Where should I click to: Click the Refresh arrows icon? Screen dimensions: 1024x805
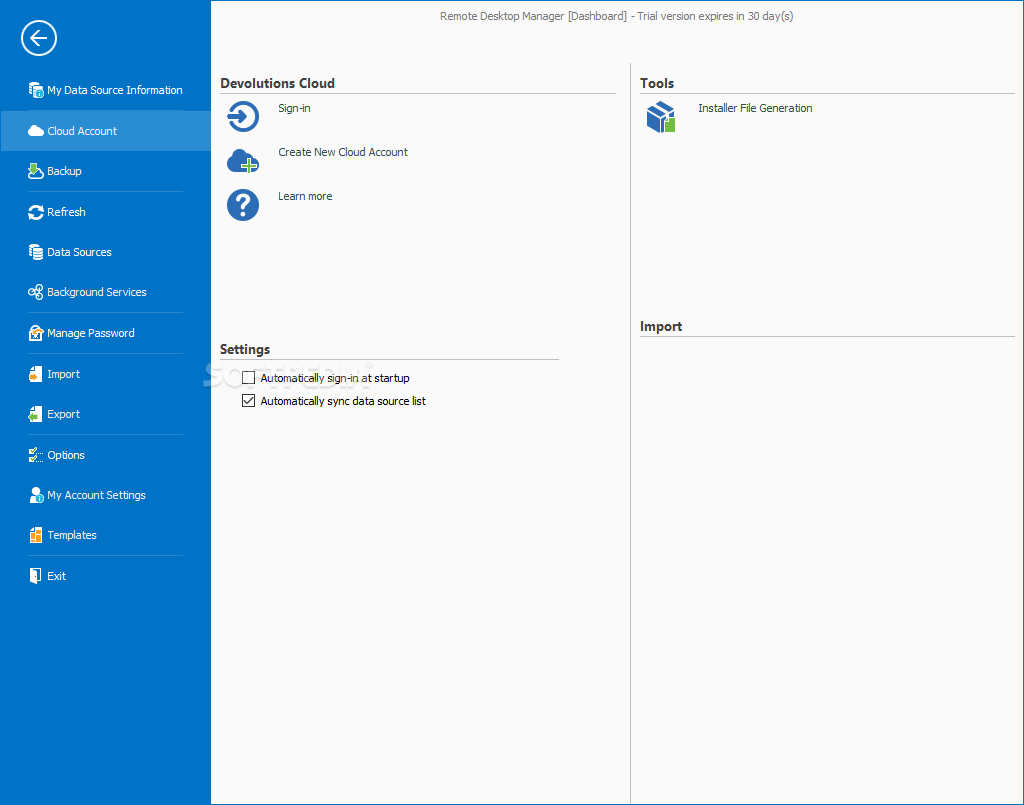(36, 212)
